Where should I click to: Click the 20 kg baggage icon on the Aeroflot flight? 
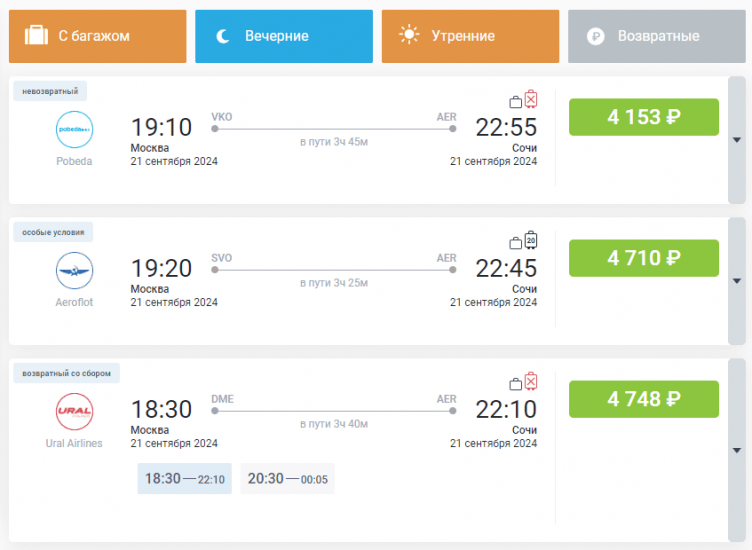(531, 240)
